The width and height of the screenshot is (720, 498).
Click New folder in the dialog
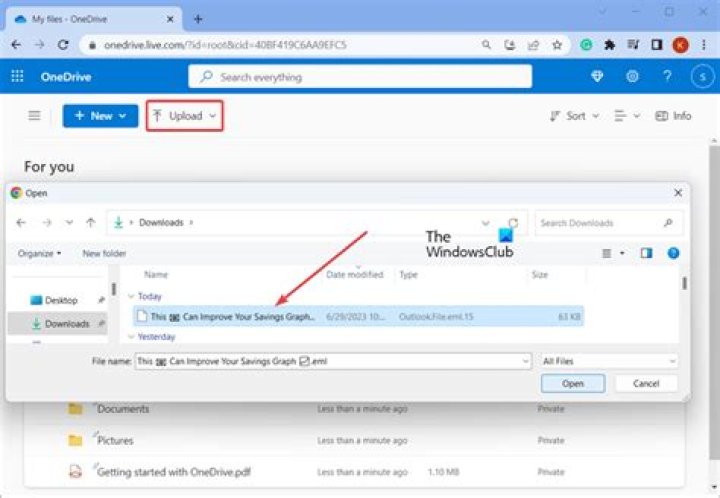[x=104, y=253]
